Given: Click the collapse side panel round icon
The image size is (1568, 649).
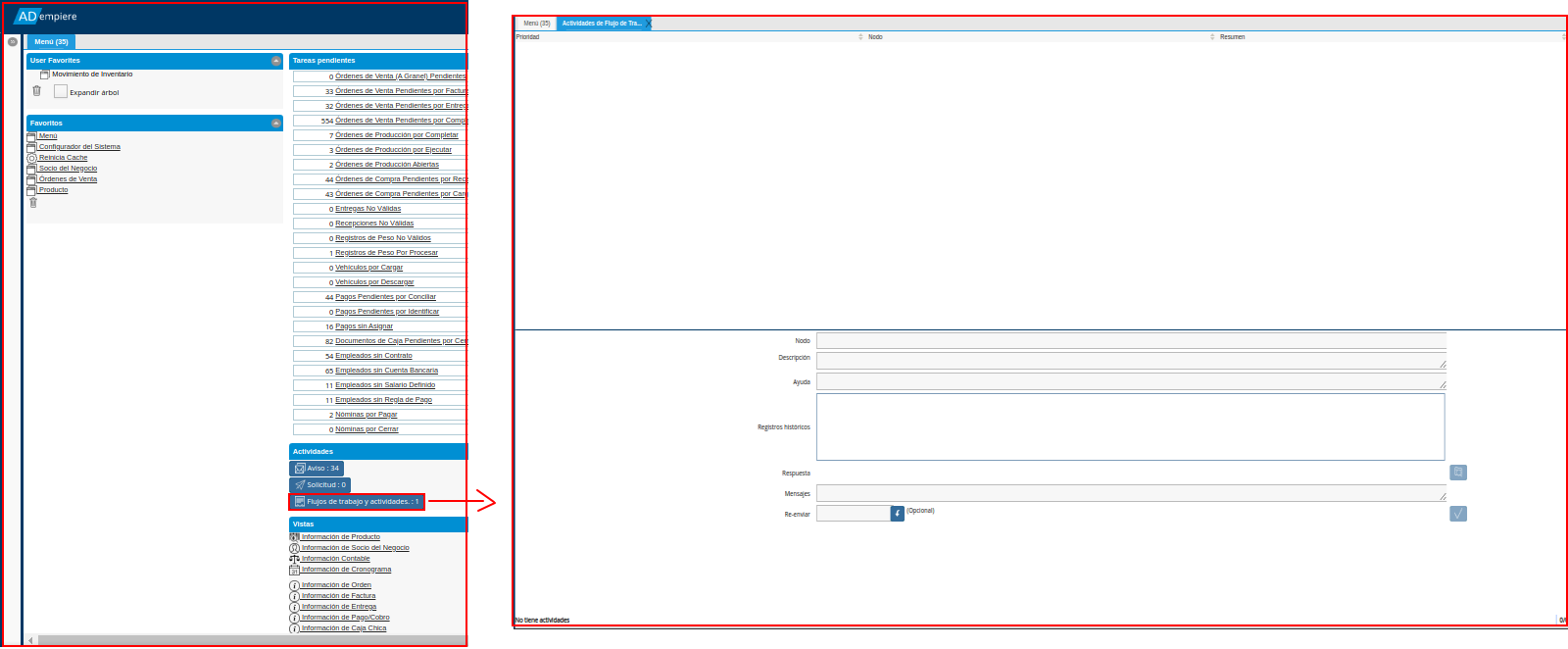Looking at the screenshot, I should click(x=13, y=42).
